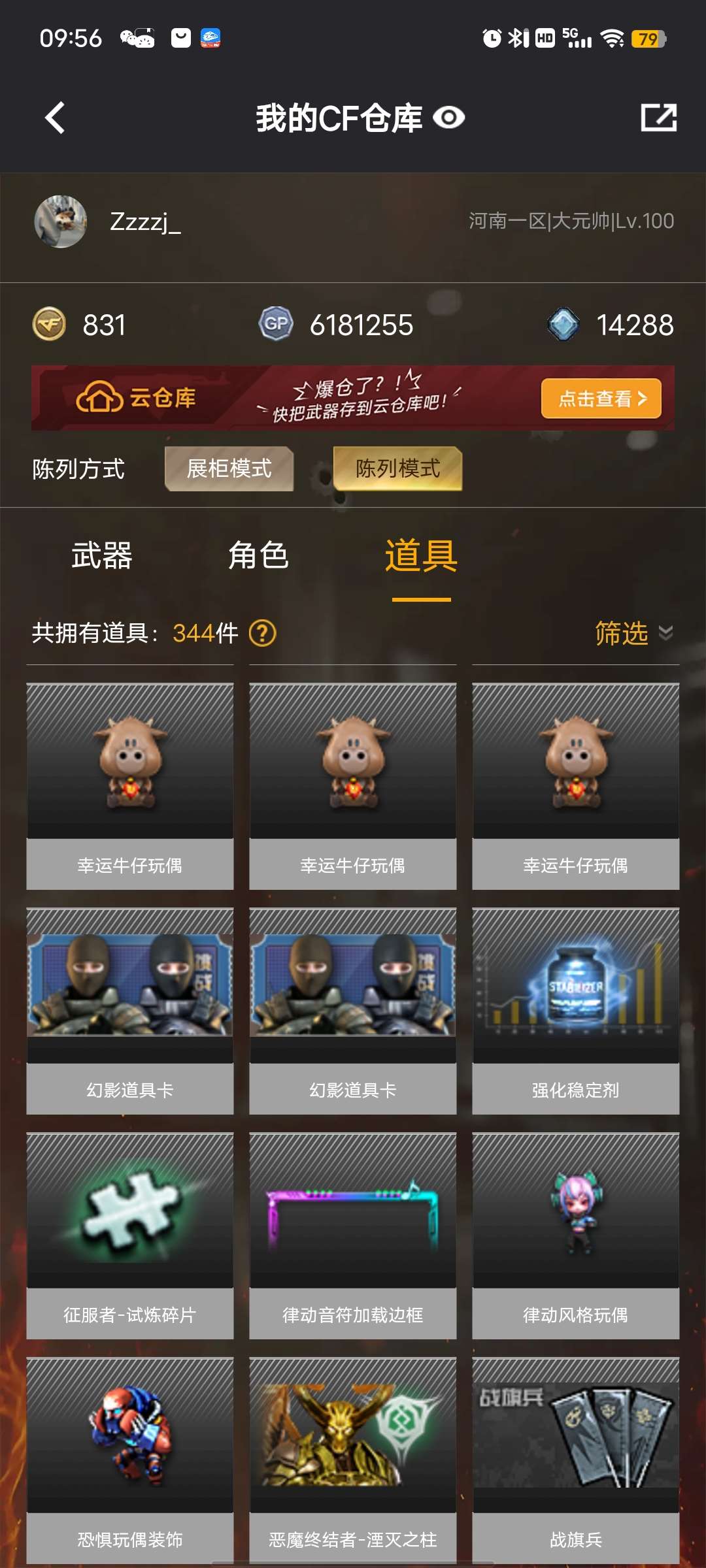Tap the 点击查看 button
706x1568 pixels.
(601, 399)
